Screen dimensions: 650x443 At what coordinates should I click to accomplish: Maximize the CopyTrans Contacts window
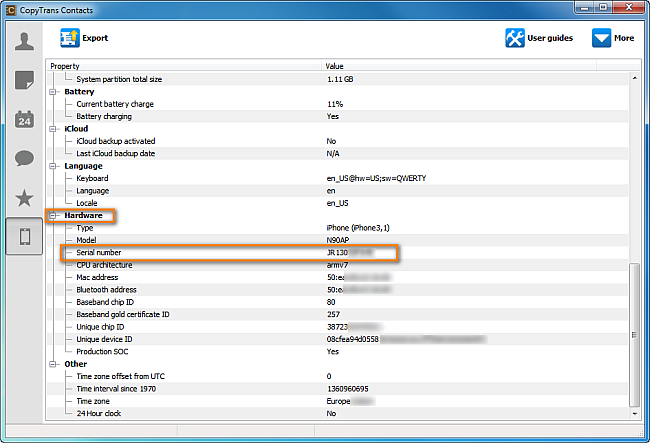pyautogui.click(x=603, y=7)
